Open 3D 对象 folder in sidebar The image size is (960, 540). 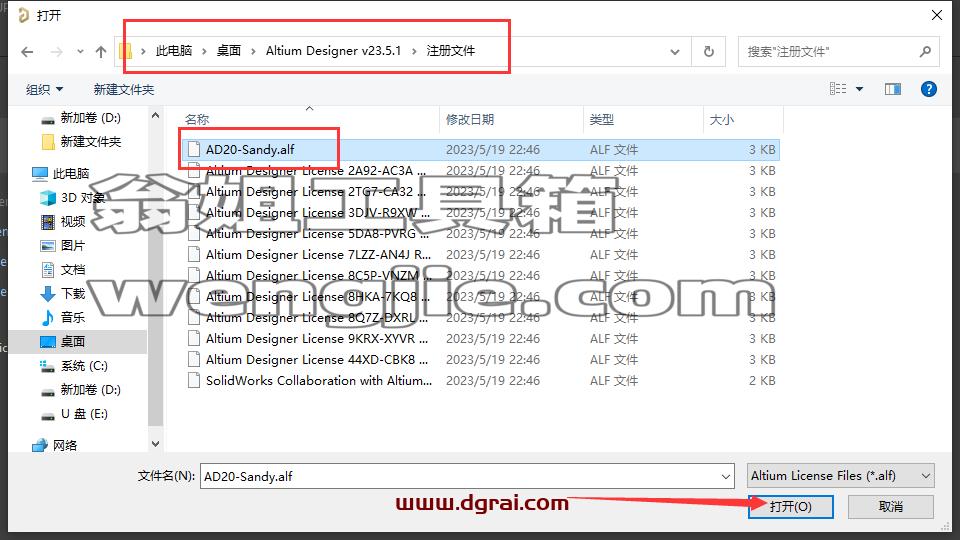pyautogui.click(x=73, y=198)
